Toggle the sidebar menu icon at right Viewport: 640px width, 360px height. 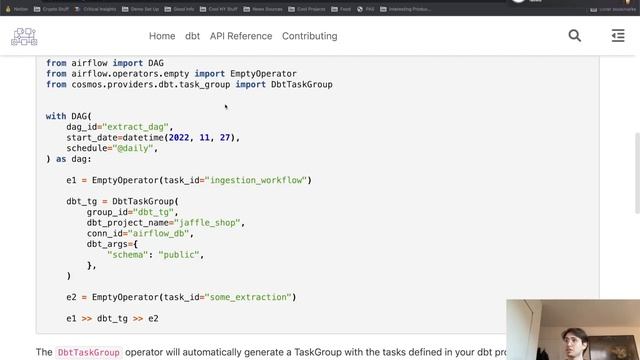(x=618, y=36)
